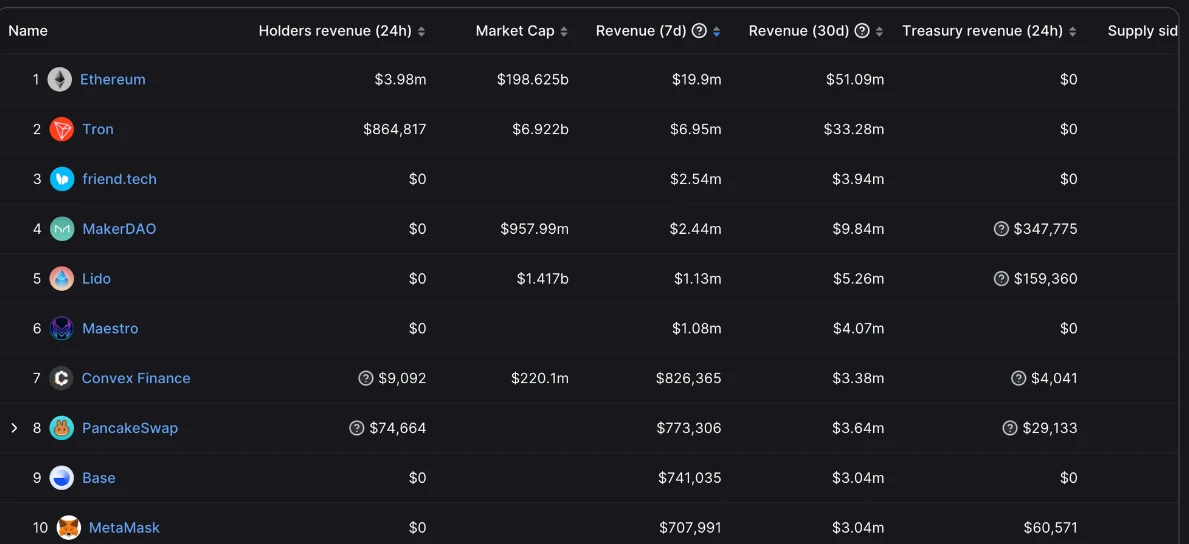
Task: Click Base 7d revenue $741,035
Action: [x=690, y=478]
